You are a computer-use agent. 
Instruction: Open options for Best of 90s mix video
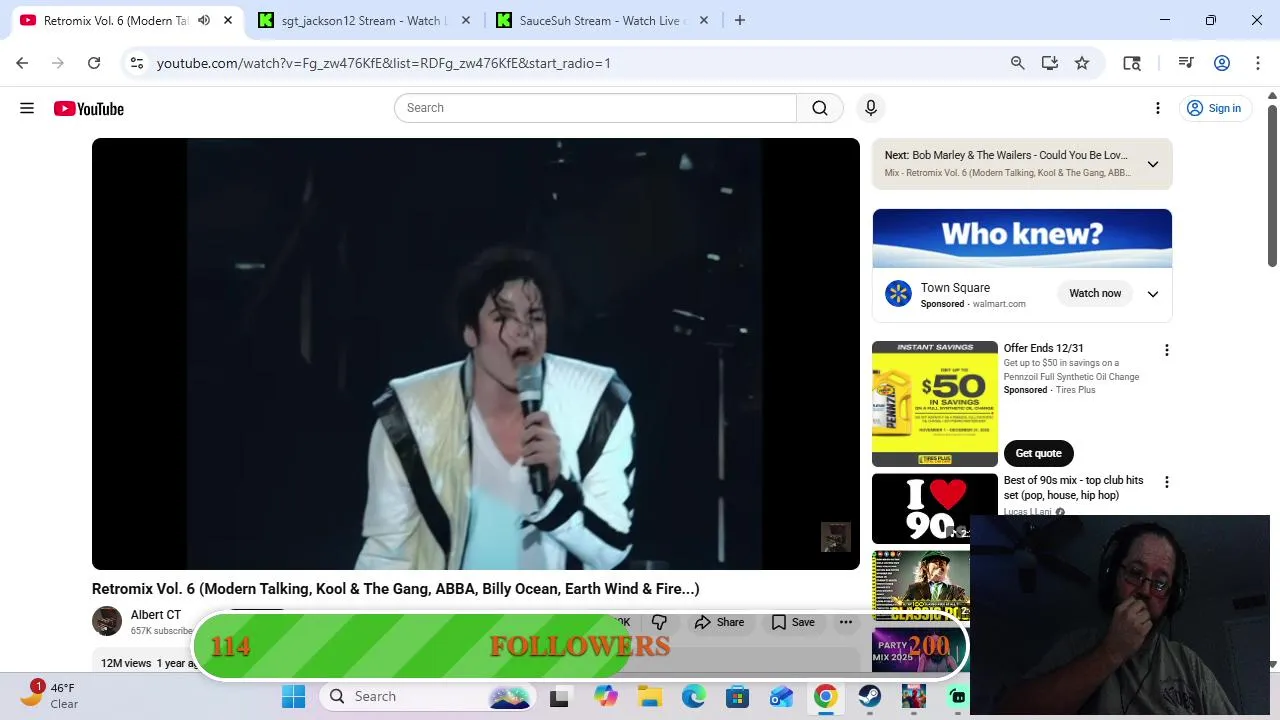[x=1166, y=482]
